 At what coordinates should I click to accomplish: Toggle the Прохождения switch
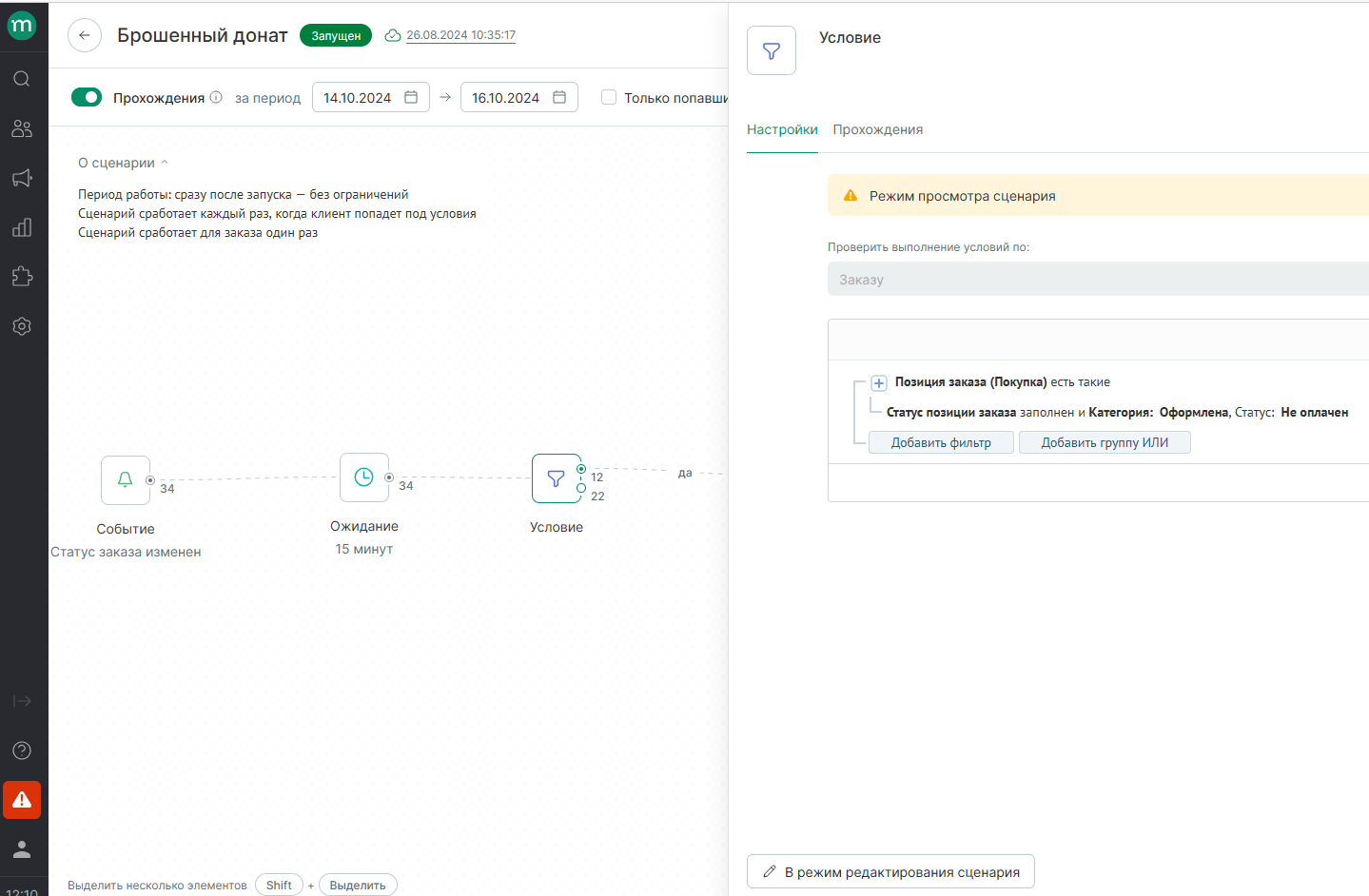pos(87,97)
